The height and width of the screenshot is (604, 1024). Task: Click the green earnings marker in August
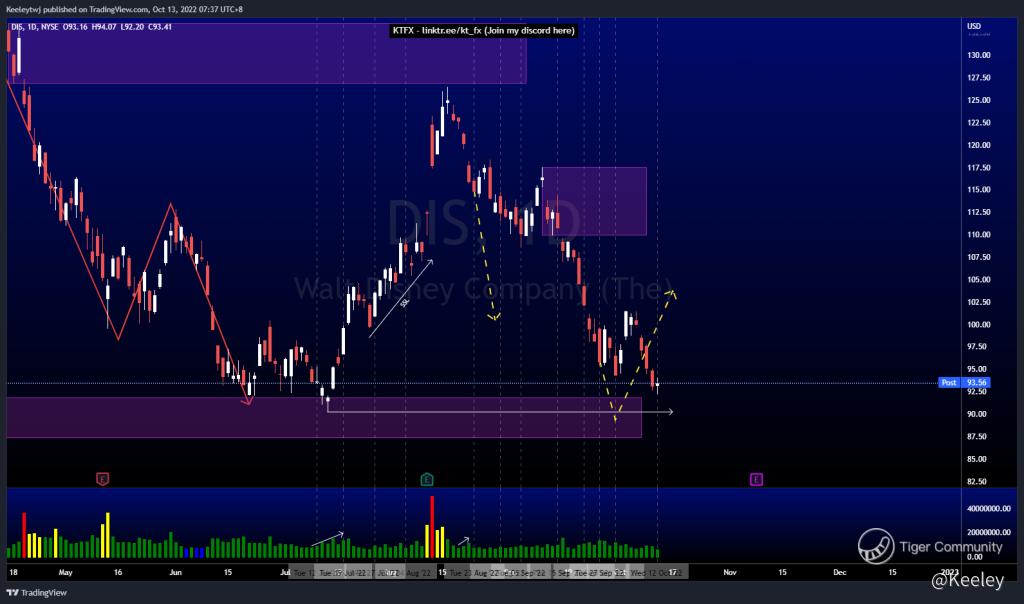click(x=426, y=479)
